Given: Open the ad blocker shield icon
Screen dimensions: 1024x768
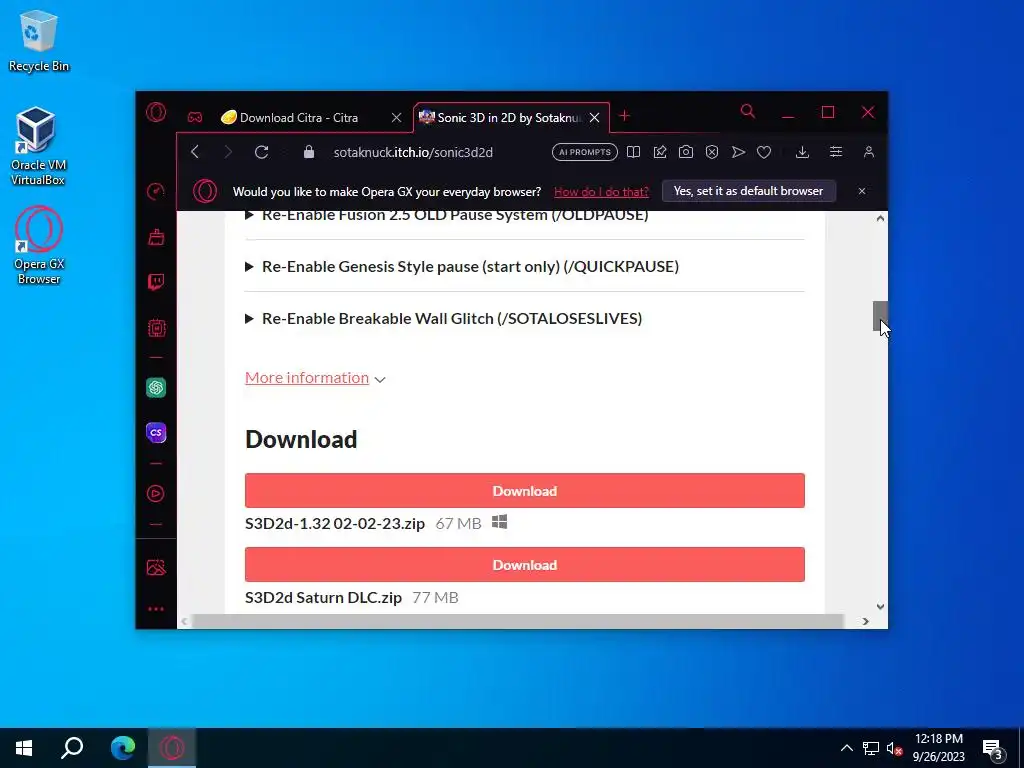Looking at the screenshot, I should click(712, 152).
